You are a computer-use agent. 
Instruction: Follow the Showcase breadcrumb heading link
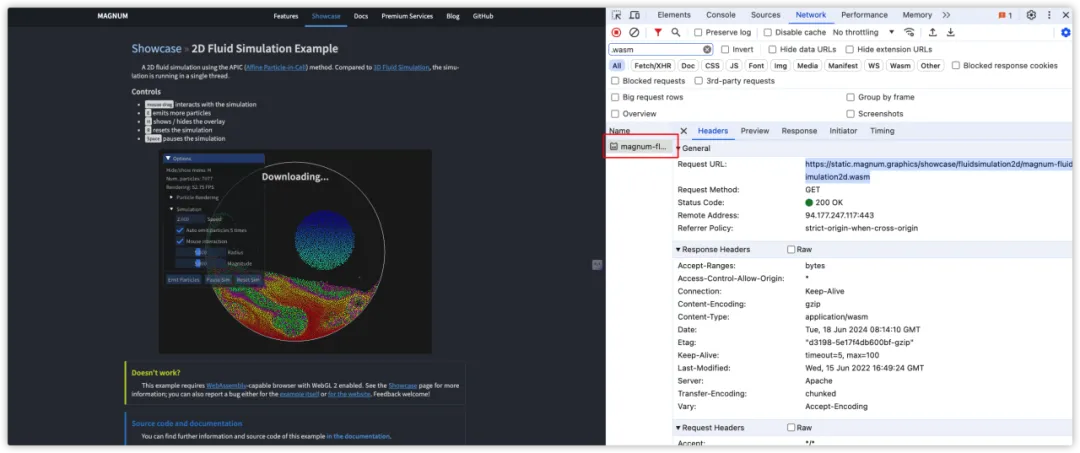[x=156, y=49]
